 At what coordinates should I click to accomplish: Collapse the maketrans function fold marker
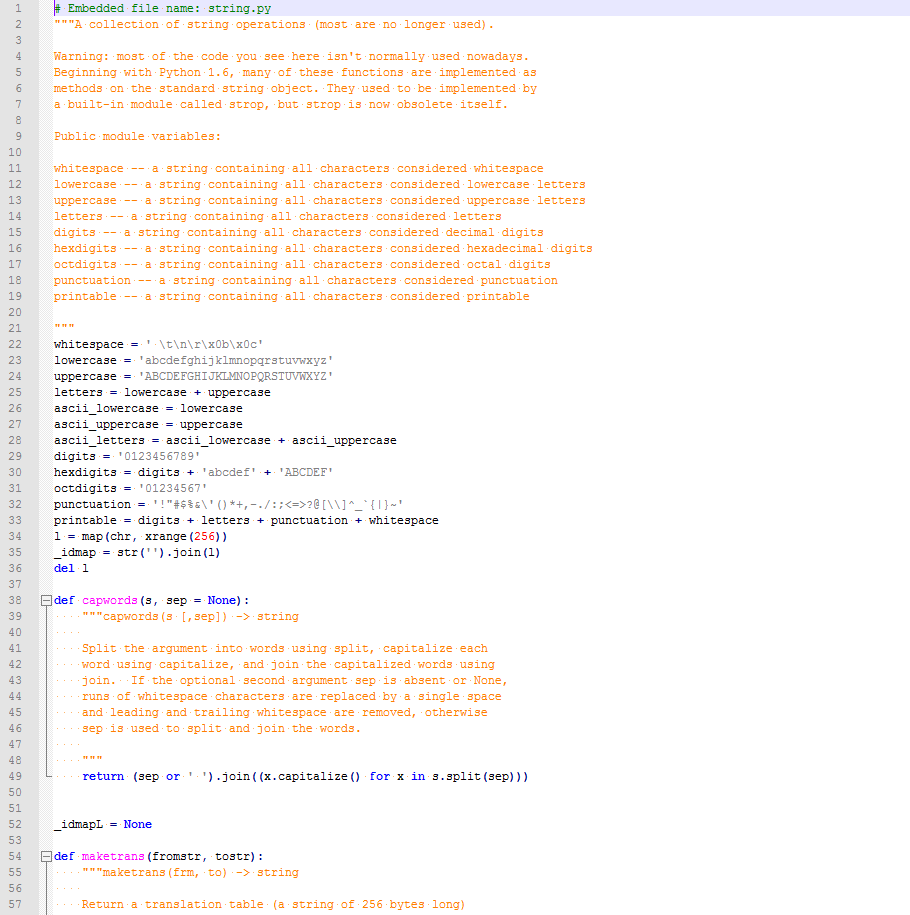[44, 856]
